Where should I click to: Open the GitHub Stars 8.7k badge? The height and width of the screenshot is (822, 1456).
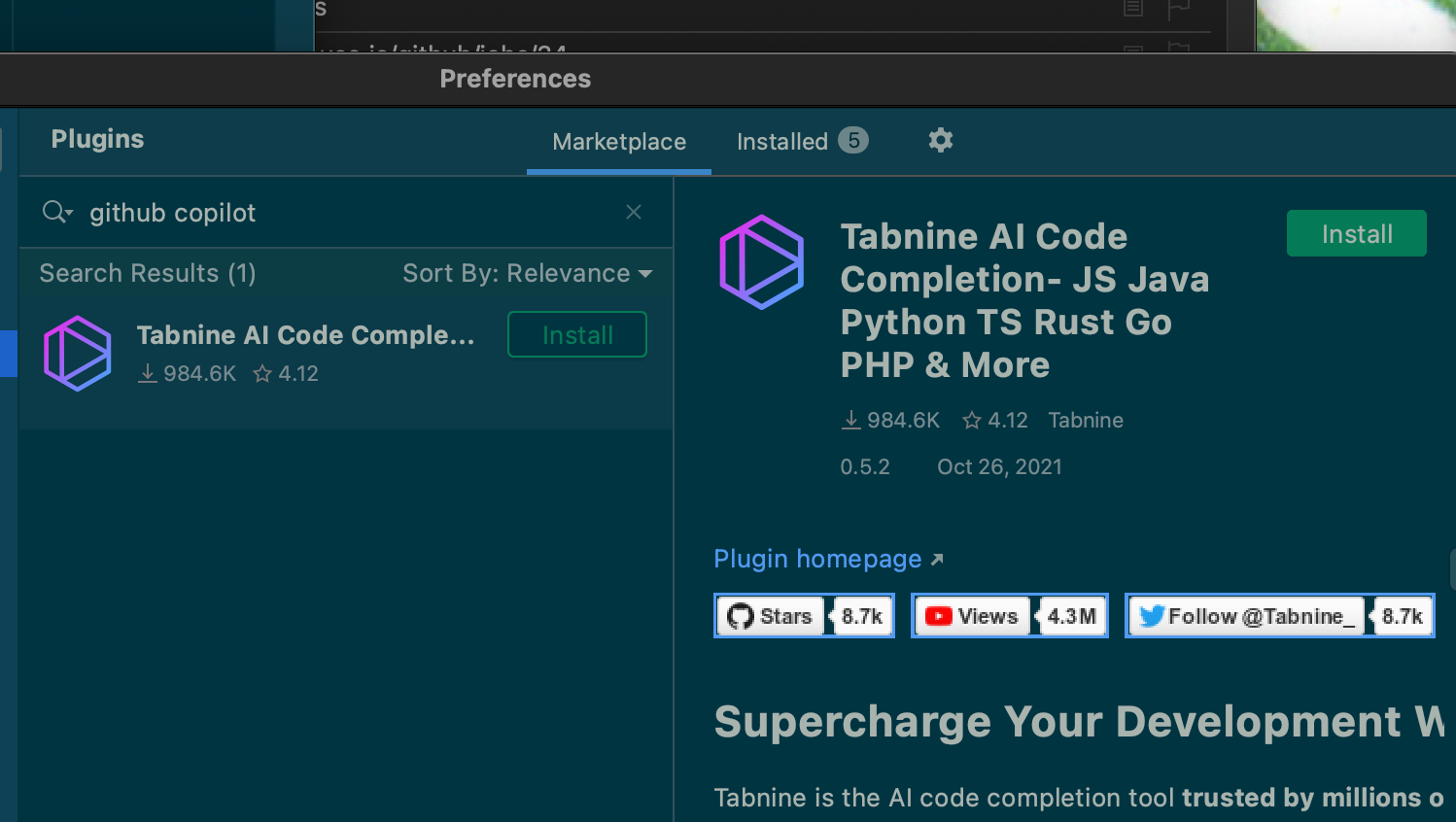click(804, 616)
